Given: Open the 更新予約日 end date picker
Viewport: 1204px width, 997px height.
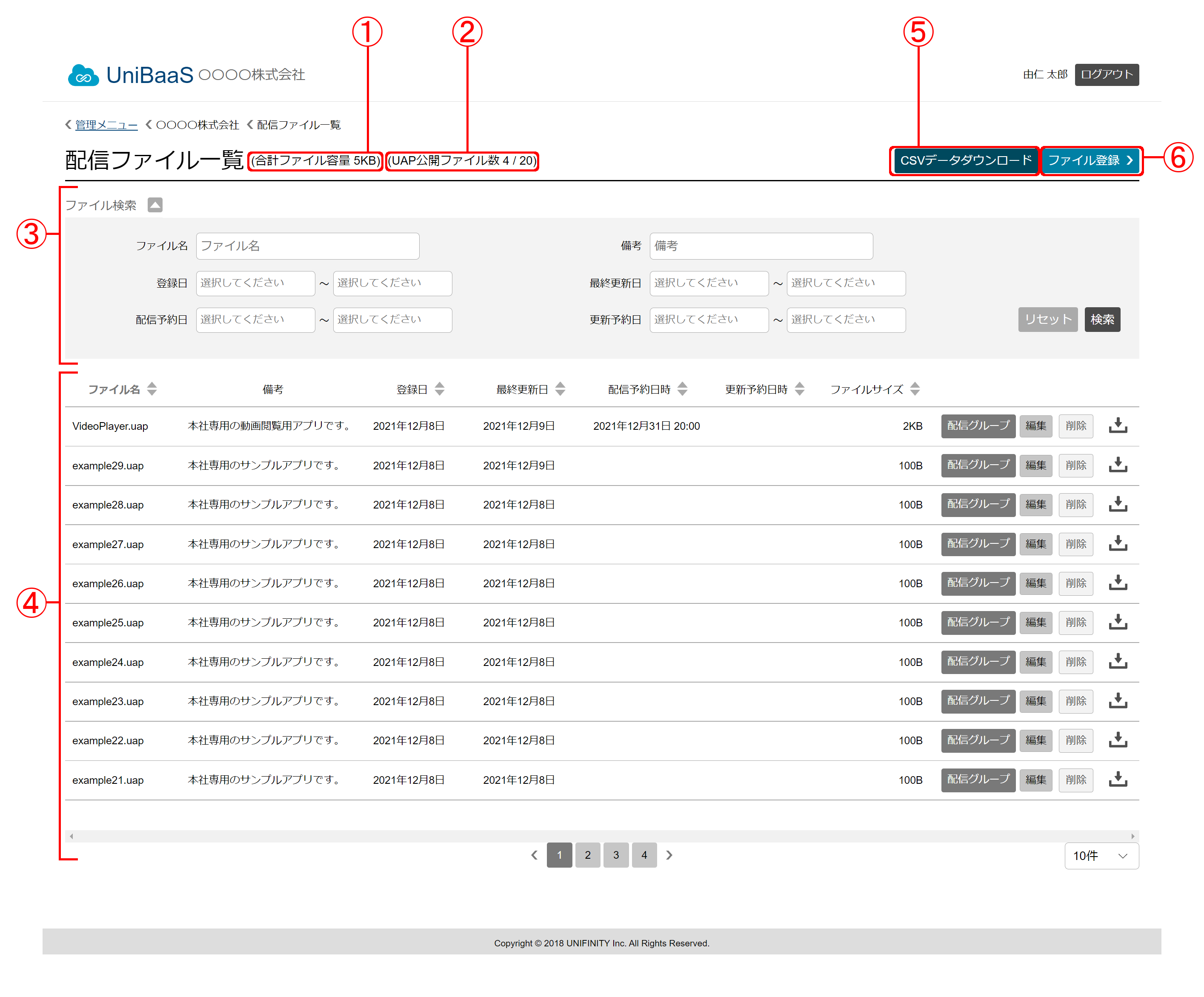Looking at the screenshot, I should (x=846, y=320).
